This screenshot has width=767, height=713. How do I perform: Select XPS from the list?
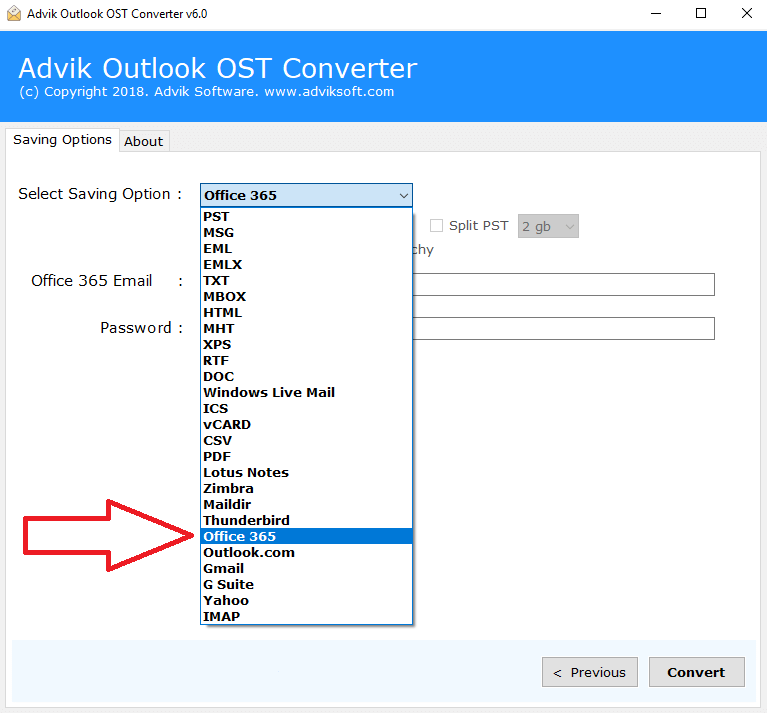(306, 344)
